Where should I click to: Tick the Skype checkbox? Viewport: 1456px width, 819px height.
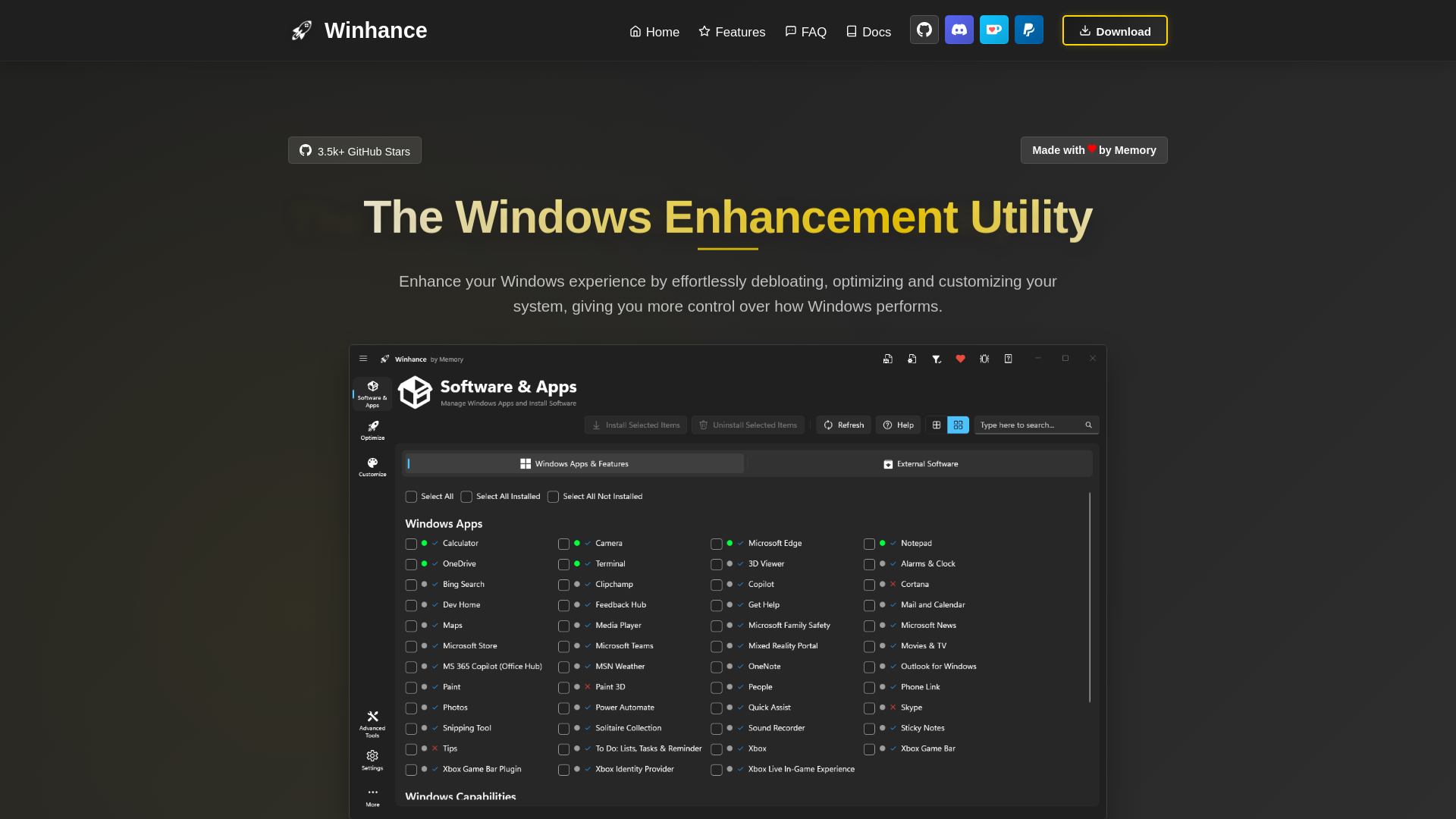tap(869, 708)
